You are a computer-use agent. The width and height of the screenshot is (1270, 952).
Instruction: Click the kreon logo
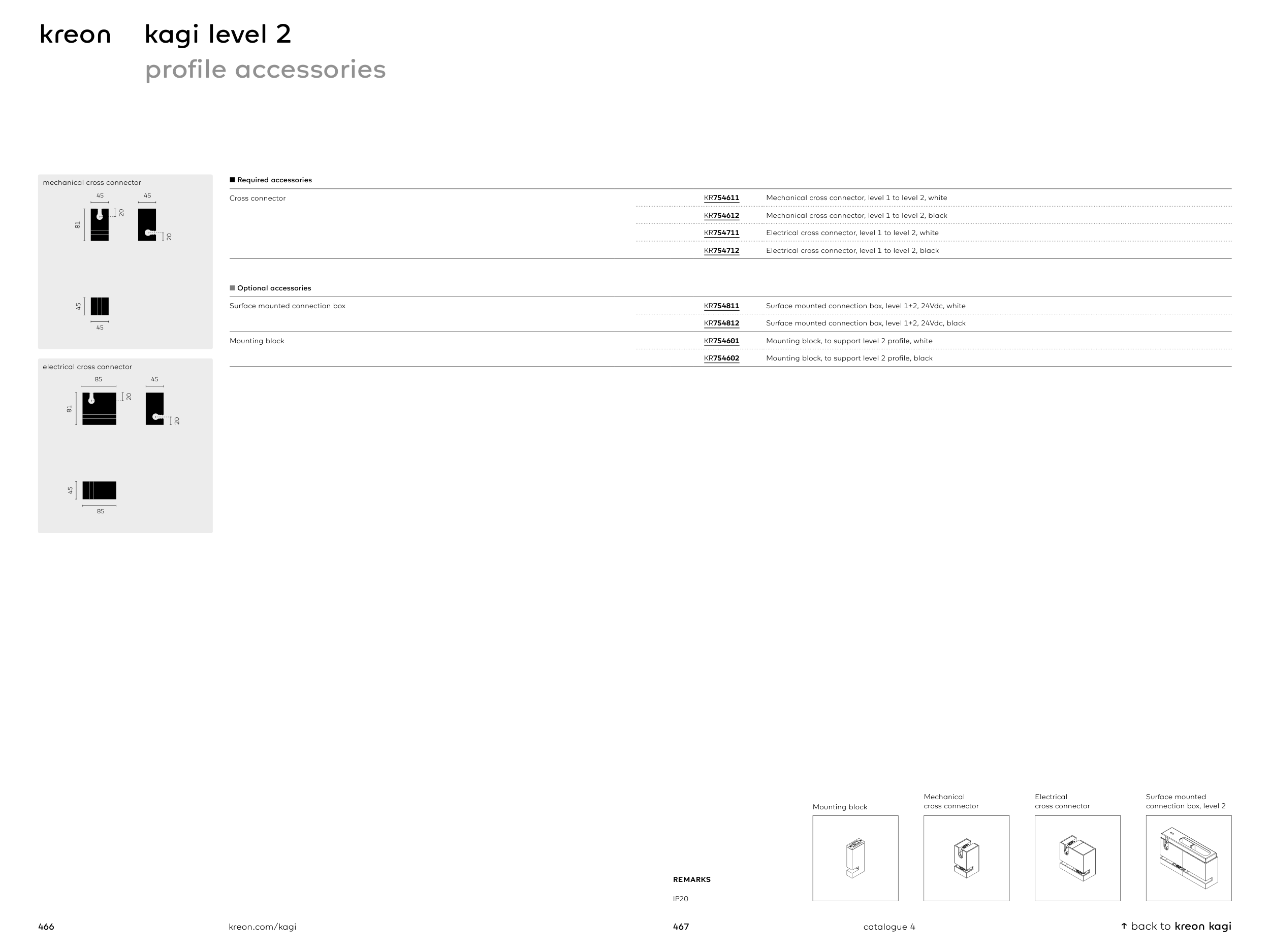75,35
